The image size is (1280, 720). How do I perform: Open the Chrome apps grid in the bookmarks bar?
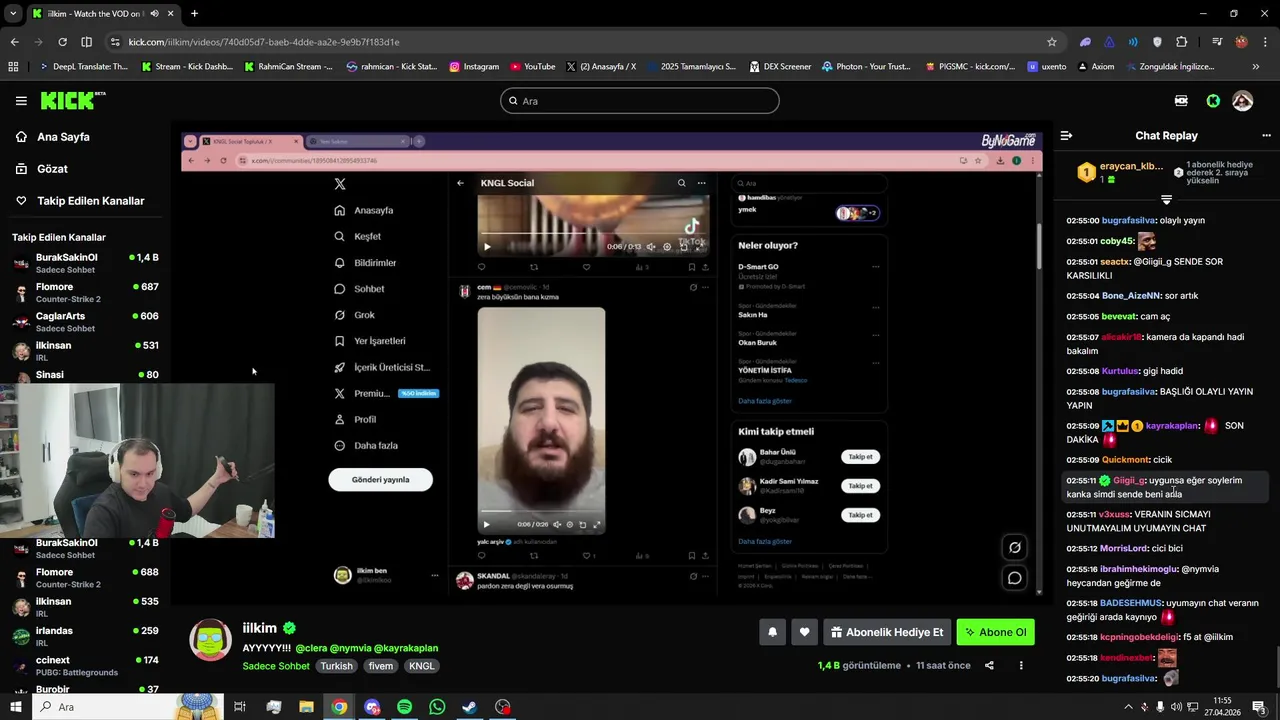[x=13, y=67]
